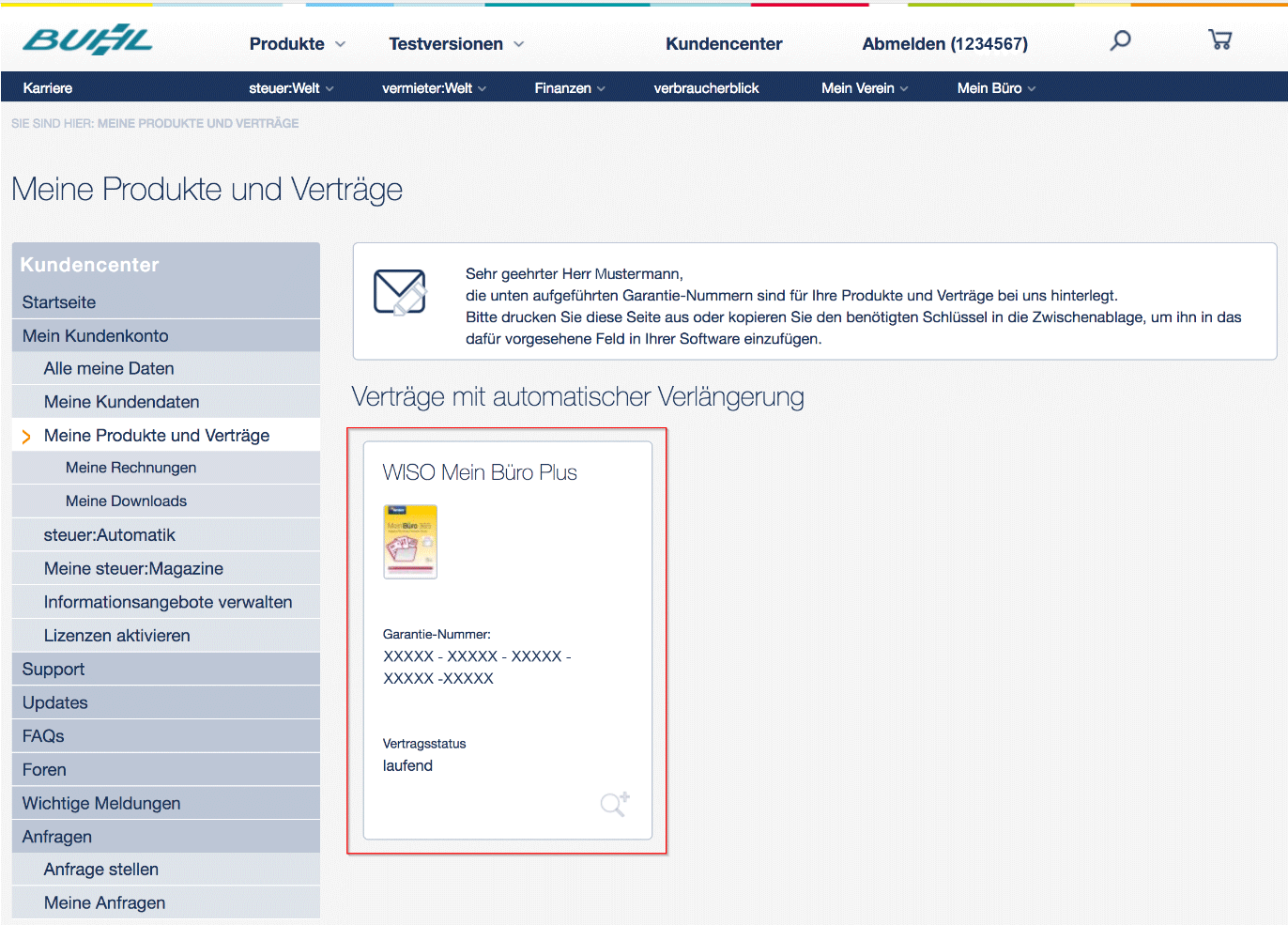Open Meine Rechnungen
The height and width of the screenshot is (925, 1288).
click(166, 468)
